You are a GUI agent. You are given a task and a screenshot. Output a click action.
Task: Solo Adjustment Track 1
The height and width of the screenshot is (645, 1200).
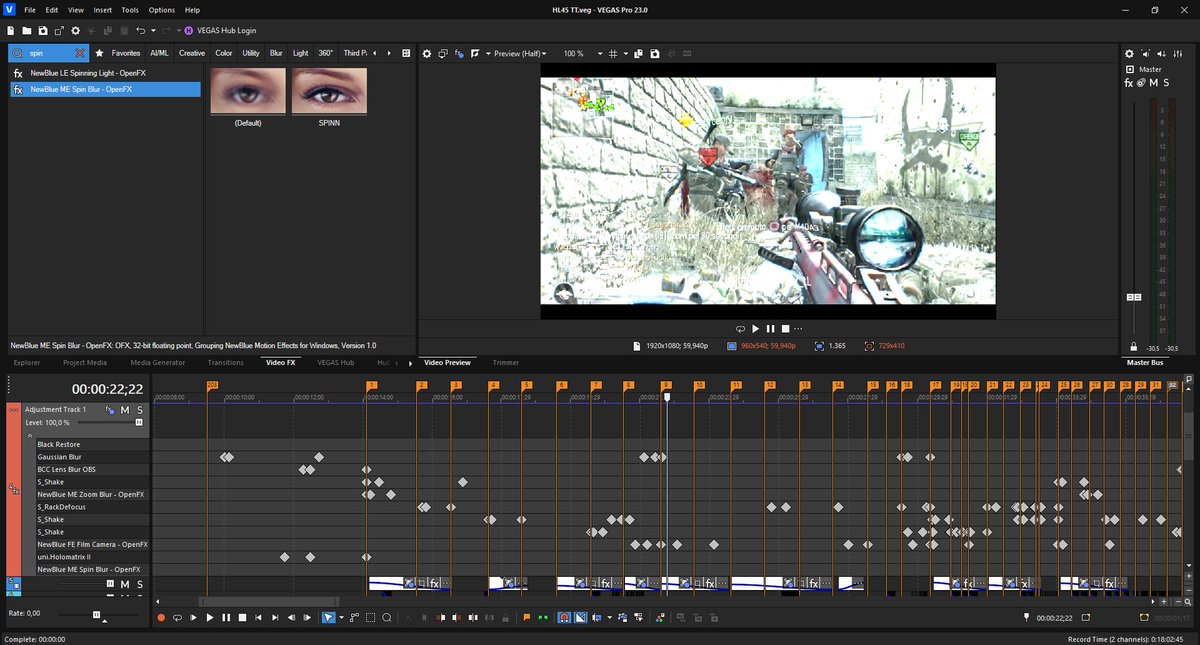[140, 410]
